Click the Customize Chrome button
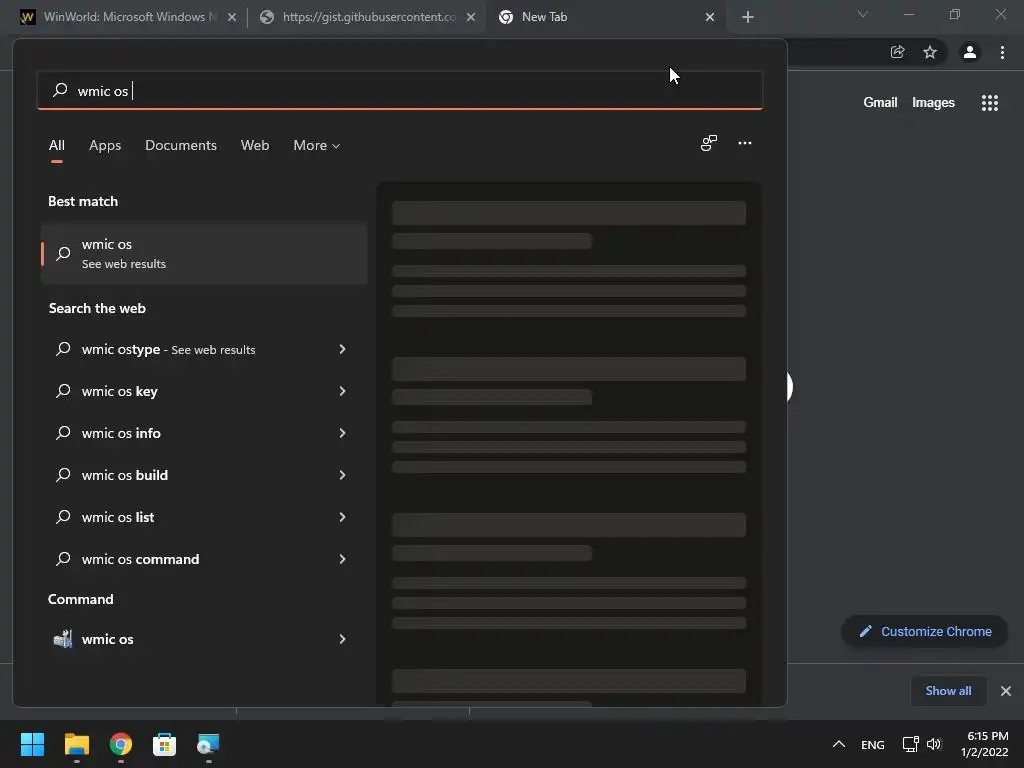 [925, 632]
